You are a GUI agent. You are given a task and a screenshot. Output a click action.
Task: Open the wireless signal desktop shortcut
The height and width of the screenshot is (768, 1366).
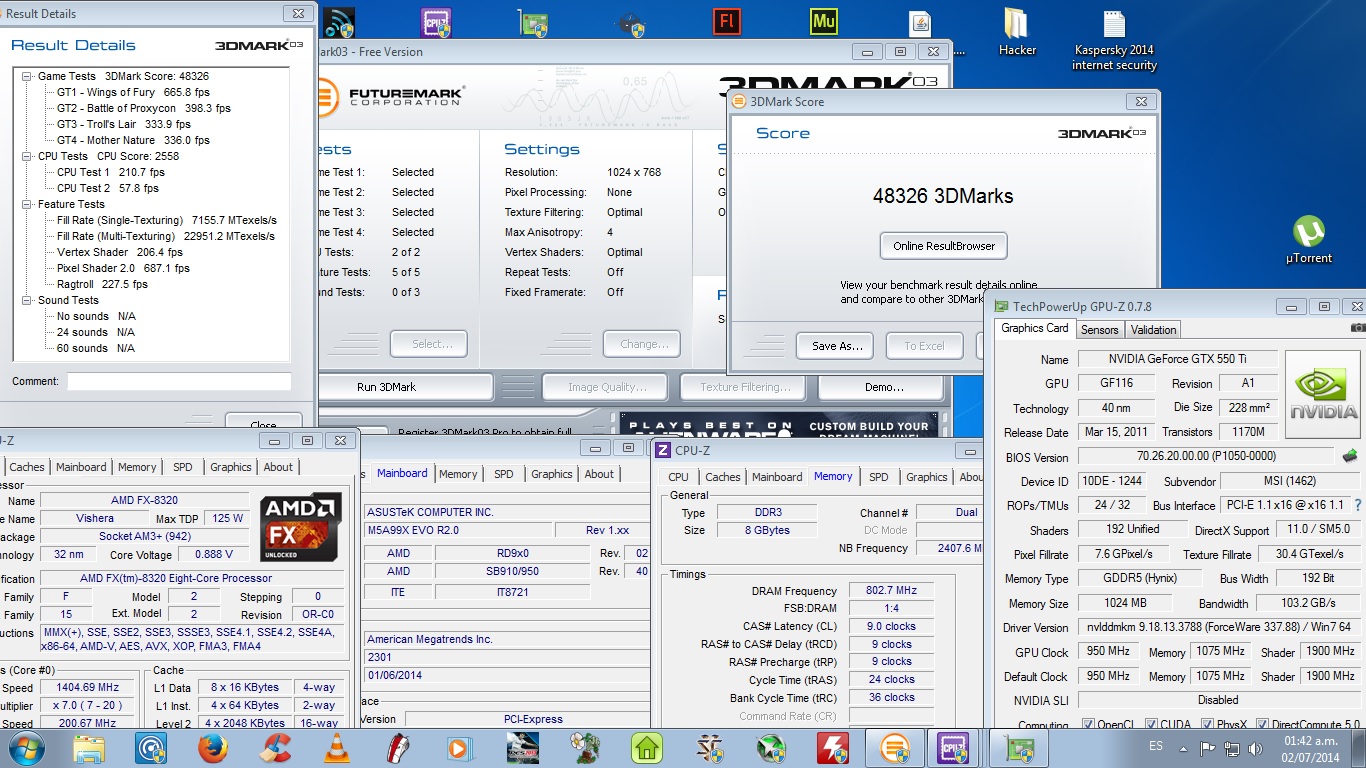pos(339,21)
